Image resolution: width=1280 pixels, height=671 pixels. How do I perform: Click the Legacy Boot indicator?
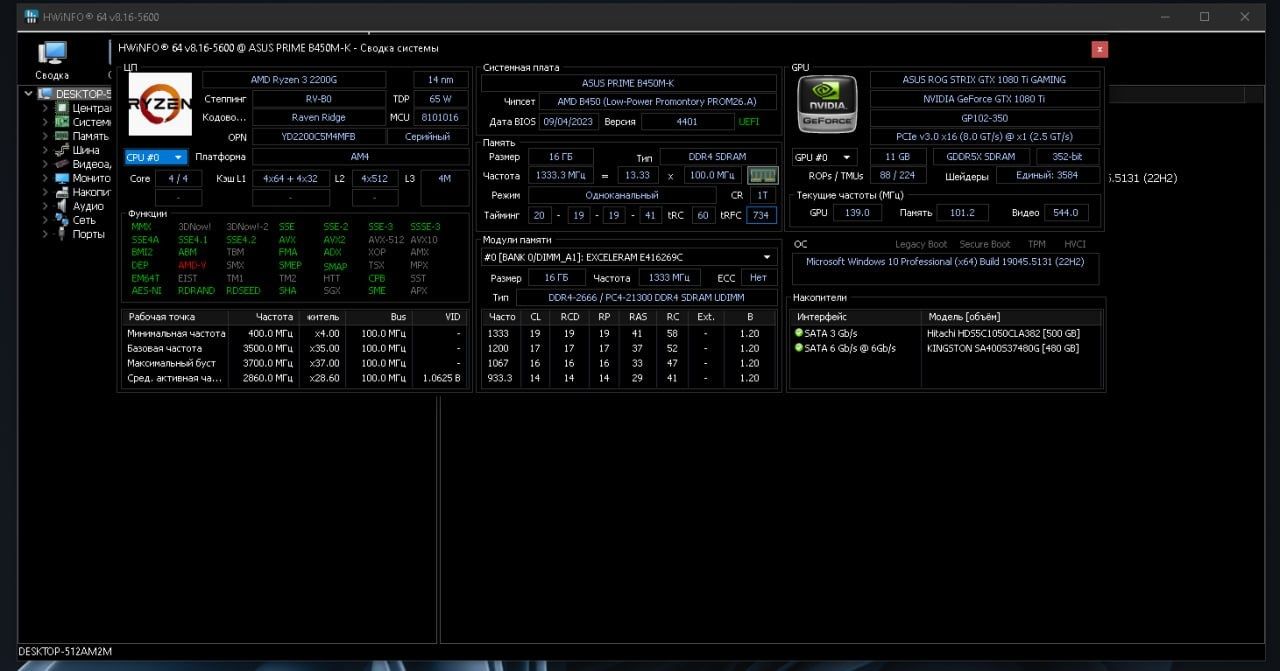click(921, 244)
